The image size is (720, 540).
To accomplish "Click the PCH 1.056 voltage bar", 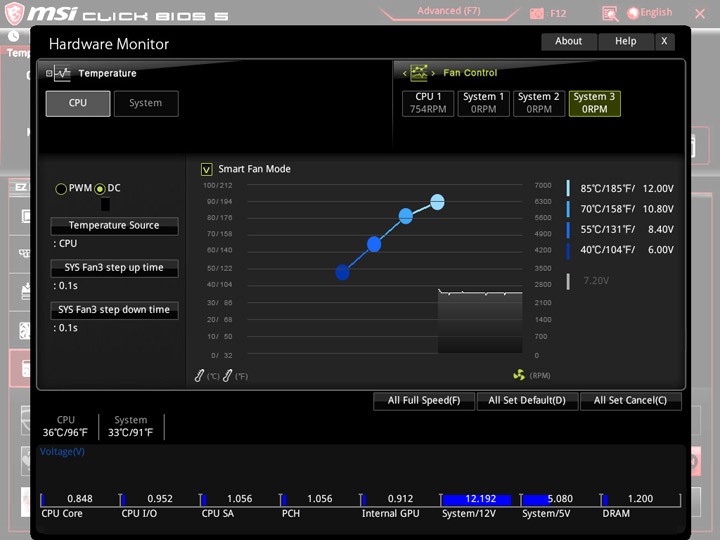I will click(x=320, y=500).
